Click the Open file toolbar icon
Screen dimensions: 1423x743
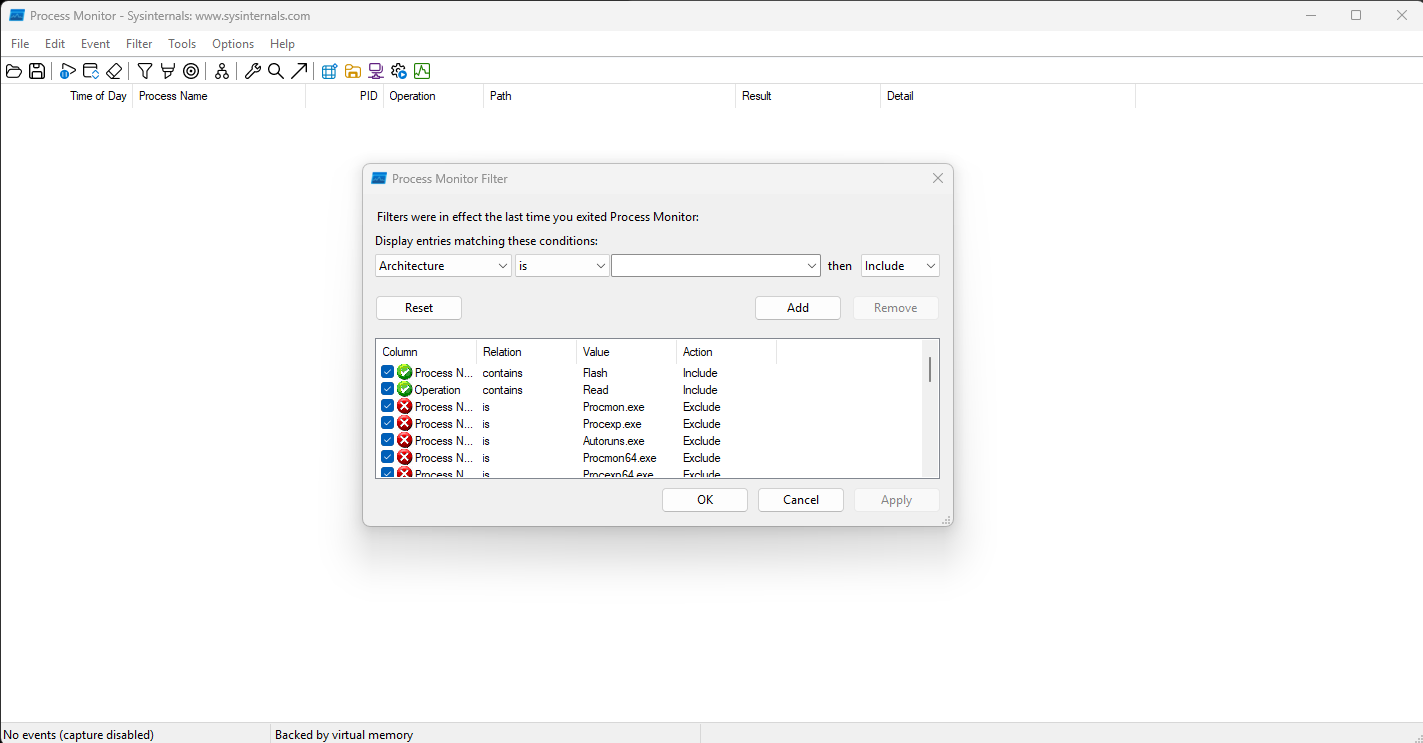(x=14, y=71)
